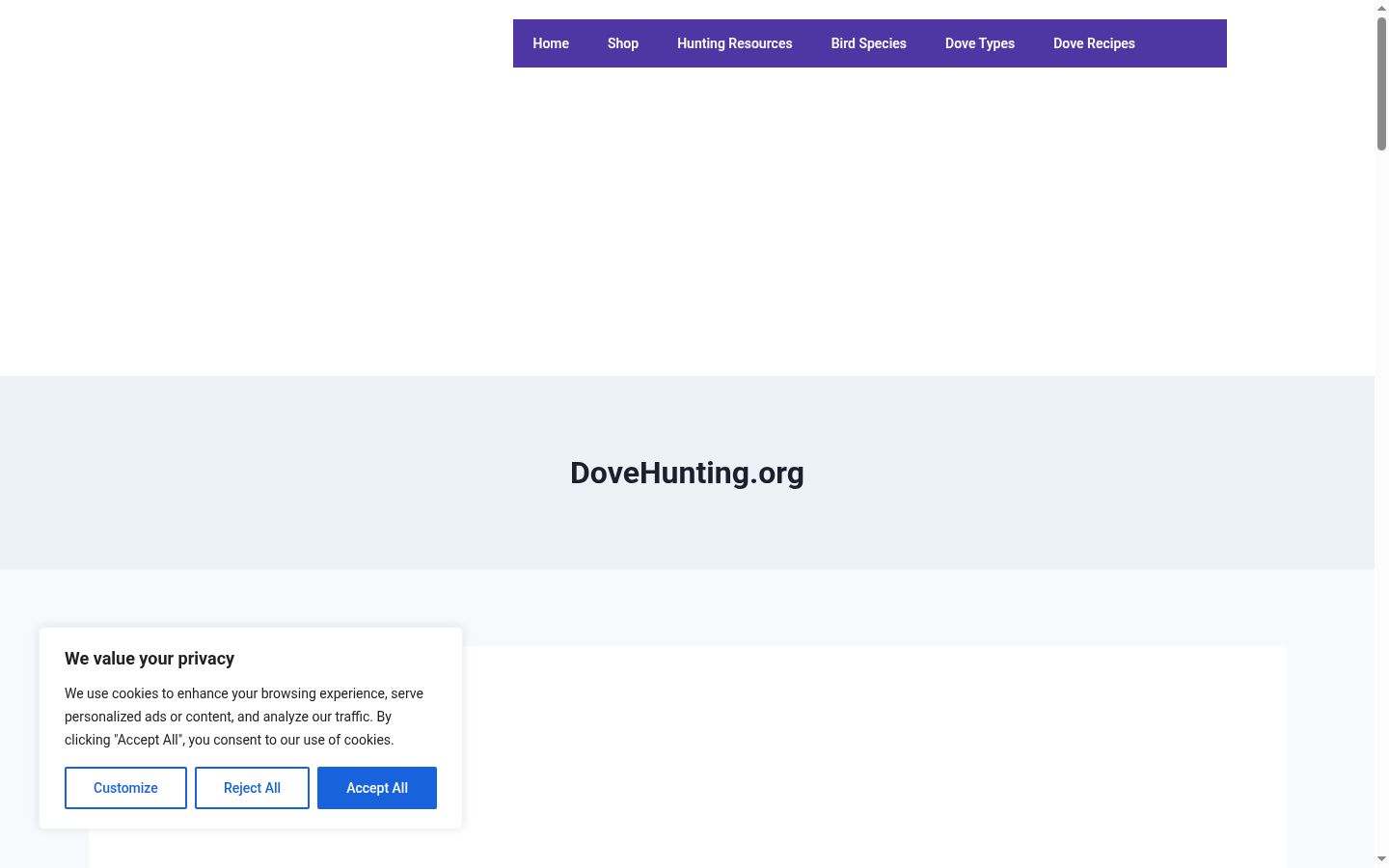1389x868 pixels.
Task: Visit the Dove Recipes page
Action: 1094,43
